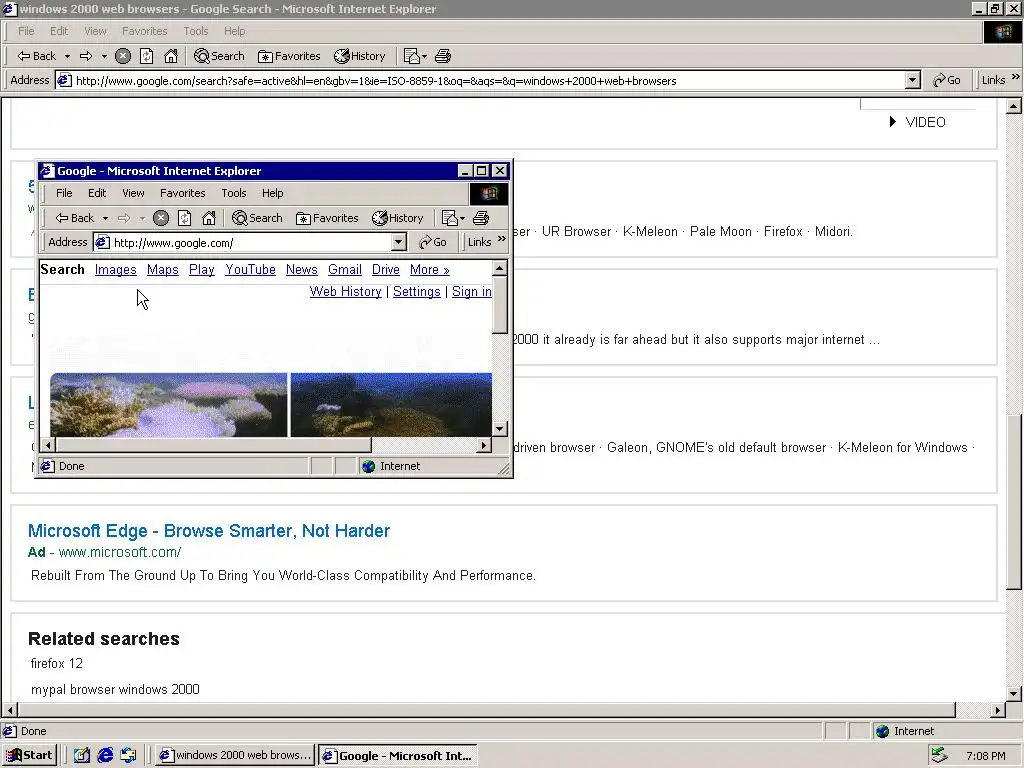The height and width of the screenshot is (768, 1024).
Task: Click the News link on Google page
Action: click(302, 270)
